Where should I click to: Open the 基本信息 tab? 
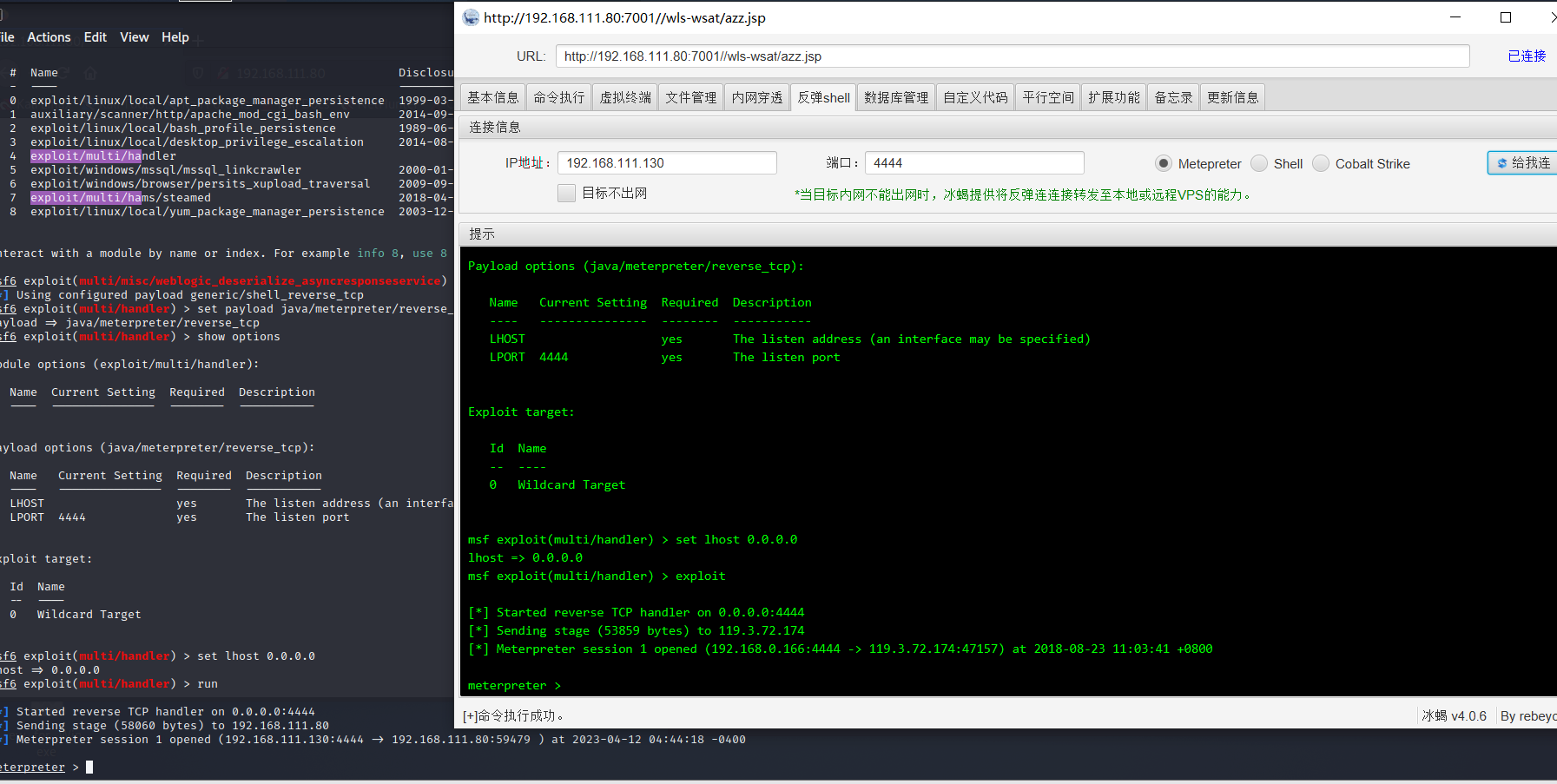pos(492,97)
